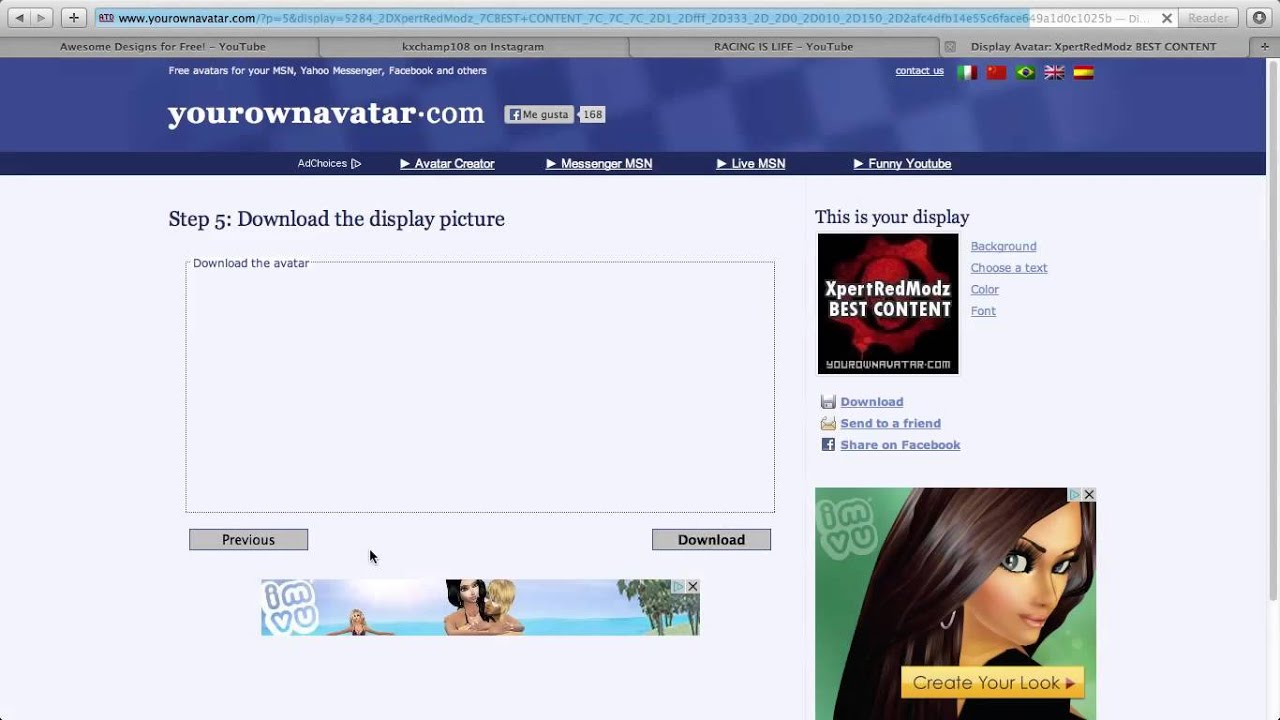Switch language with the Brazilian flag
This screenshot has width=1280, height=720.
1025,72
